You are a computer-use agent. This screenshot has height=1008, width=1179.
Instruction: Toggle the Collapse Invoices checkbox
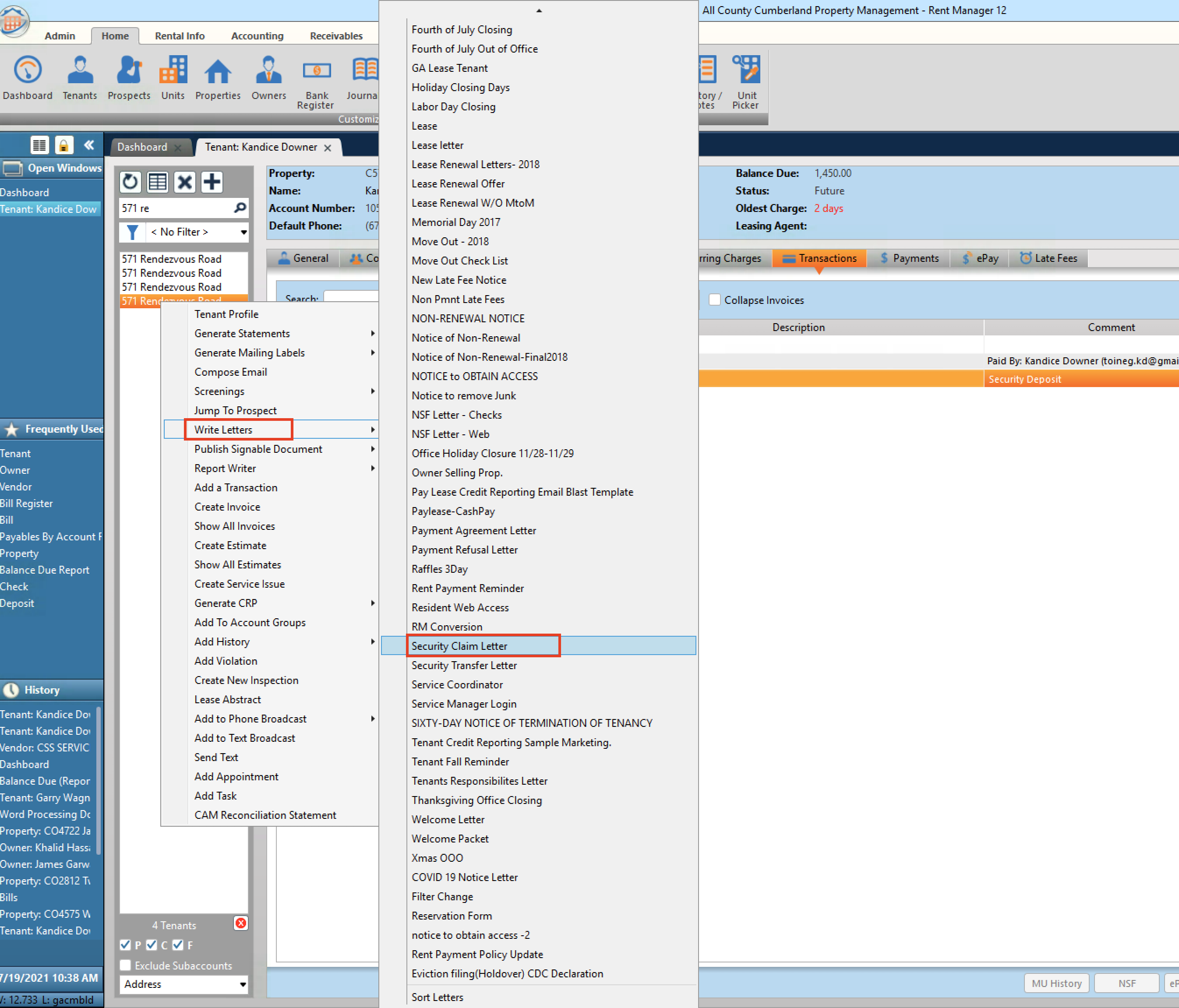(715, 300)
